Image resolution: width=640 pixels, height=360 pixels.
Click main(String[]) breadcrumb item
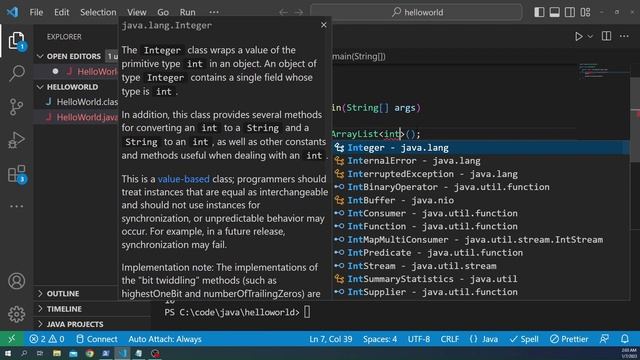click(359, 56)
